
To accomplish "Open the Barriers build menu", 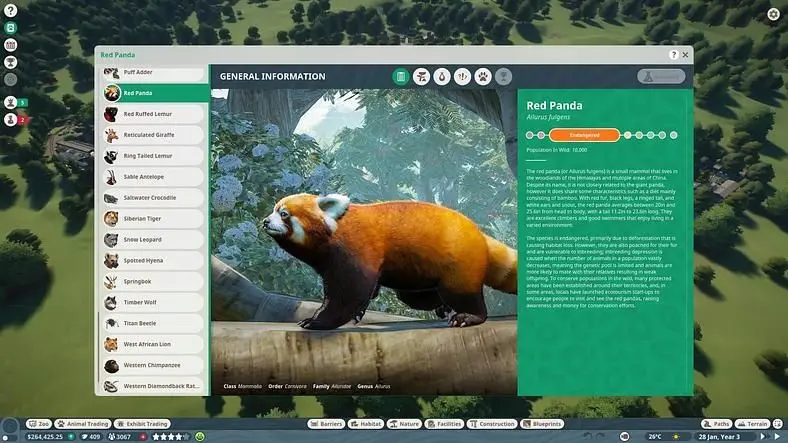I will [326, 424].
